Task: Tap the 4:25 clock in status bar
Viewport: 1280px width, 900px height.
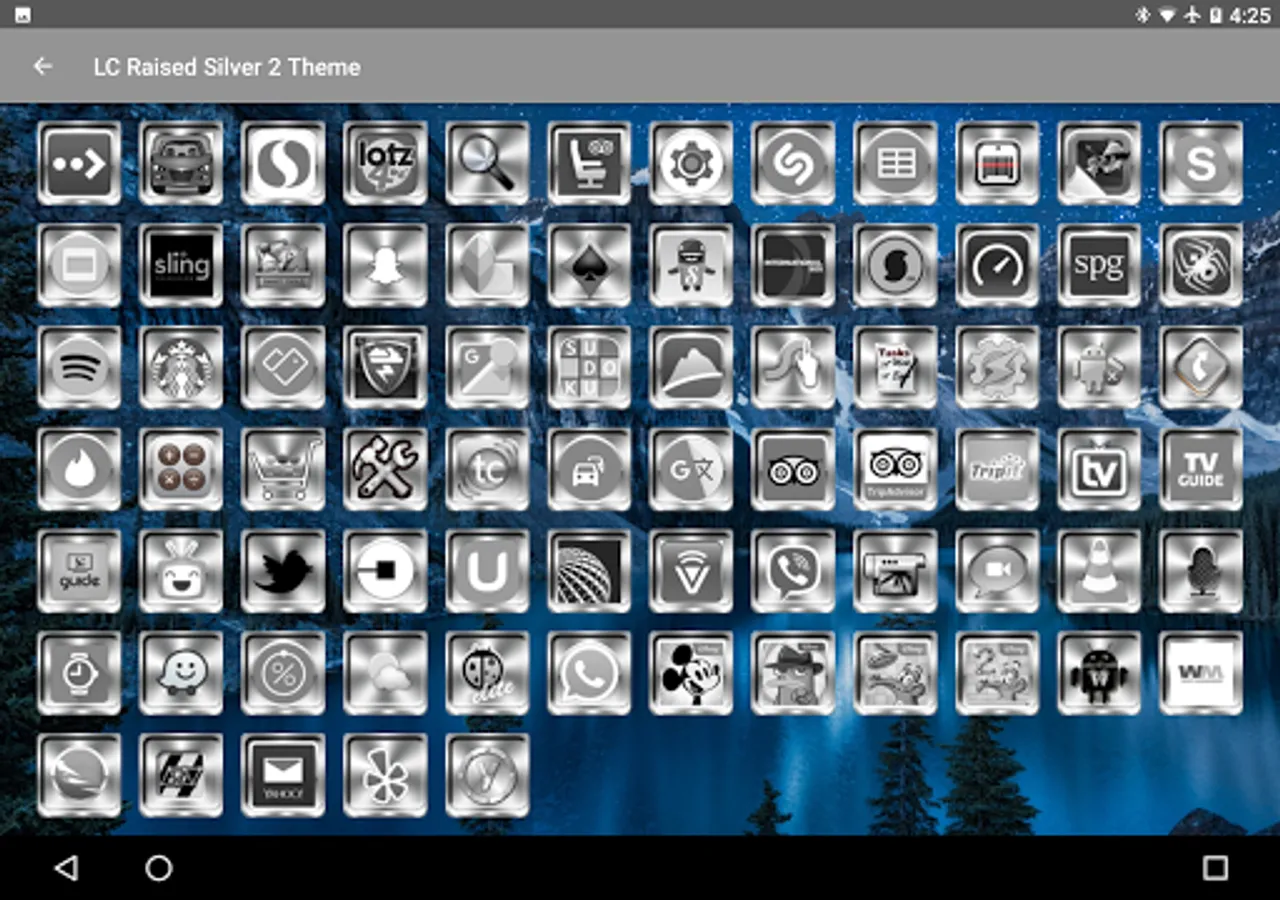Action: click(x=1250, y=15)
